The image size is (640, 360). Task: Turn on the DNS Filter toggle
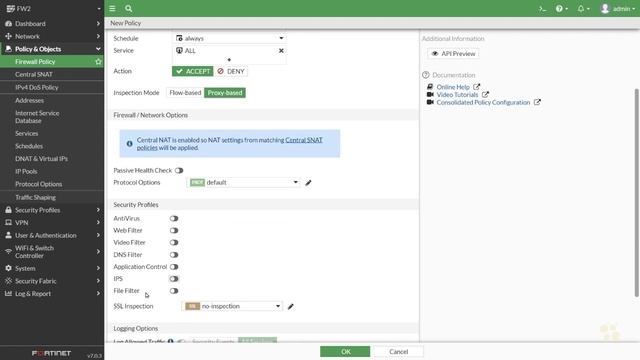174,255
